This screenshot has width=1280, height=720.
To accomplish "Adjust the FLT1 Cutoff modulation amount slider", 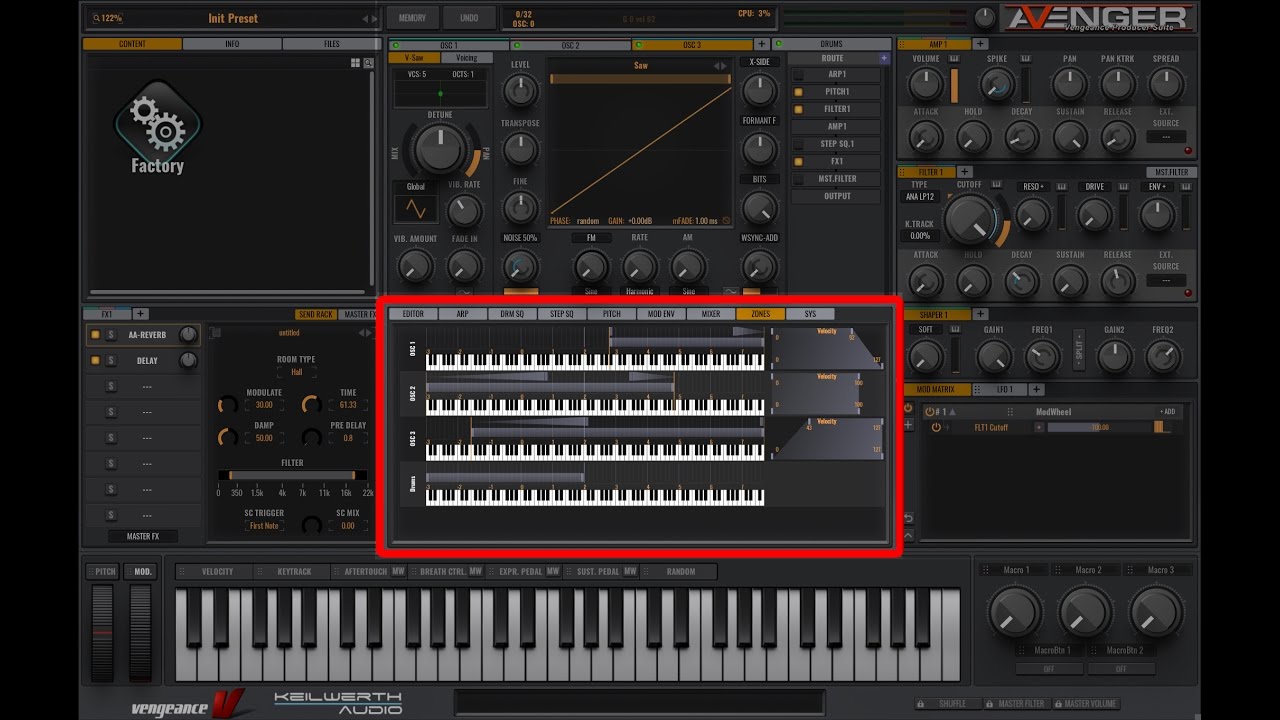I will tap(1100, 427).
